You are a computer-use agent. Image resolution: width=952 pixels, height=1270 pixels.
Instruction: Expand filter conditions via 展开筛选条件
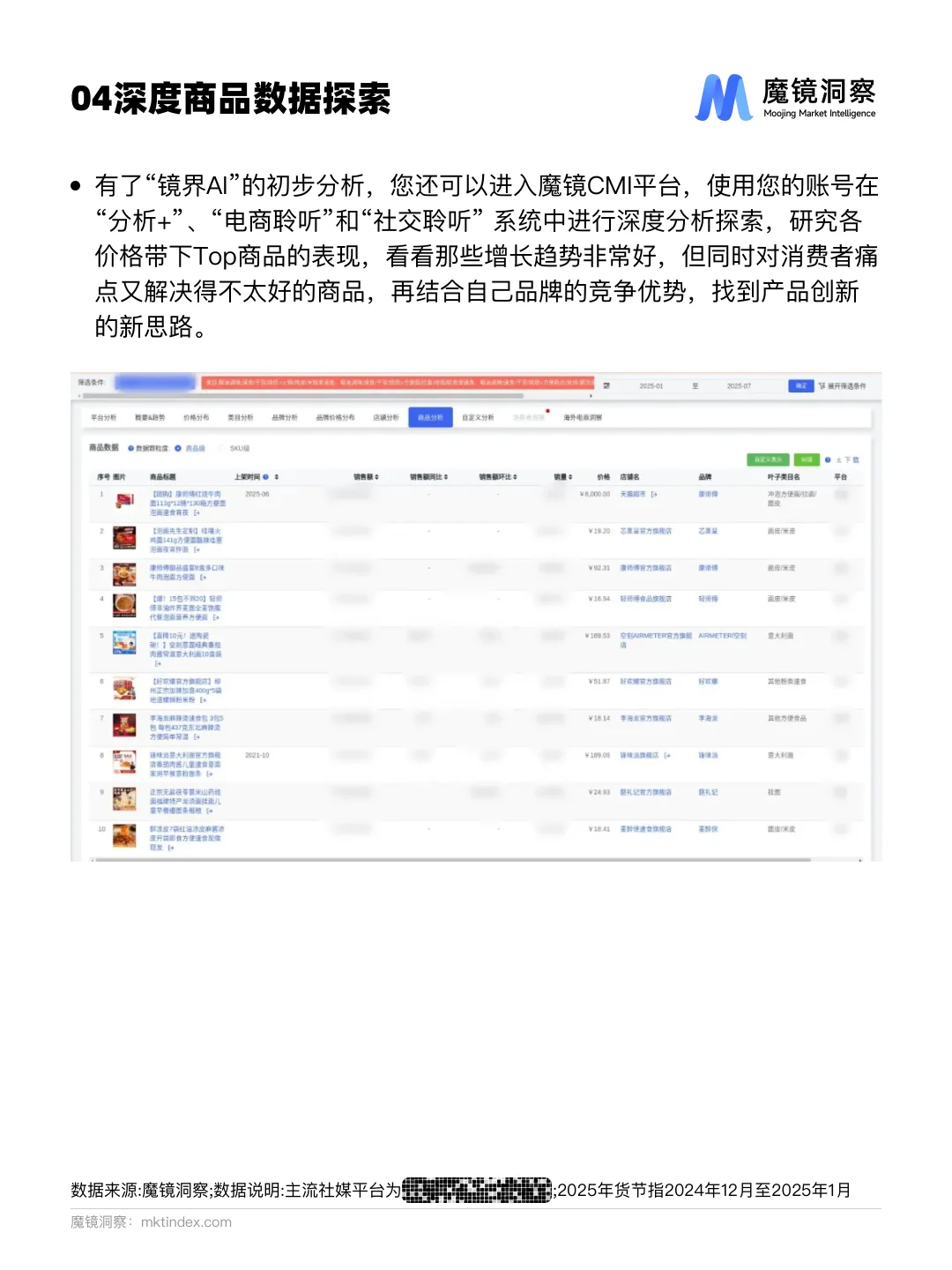842,385
